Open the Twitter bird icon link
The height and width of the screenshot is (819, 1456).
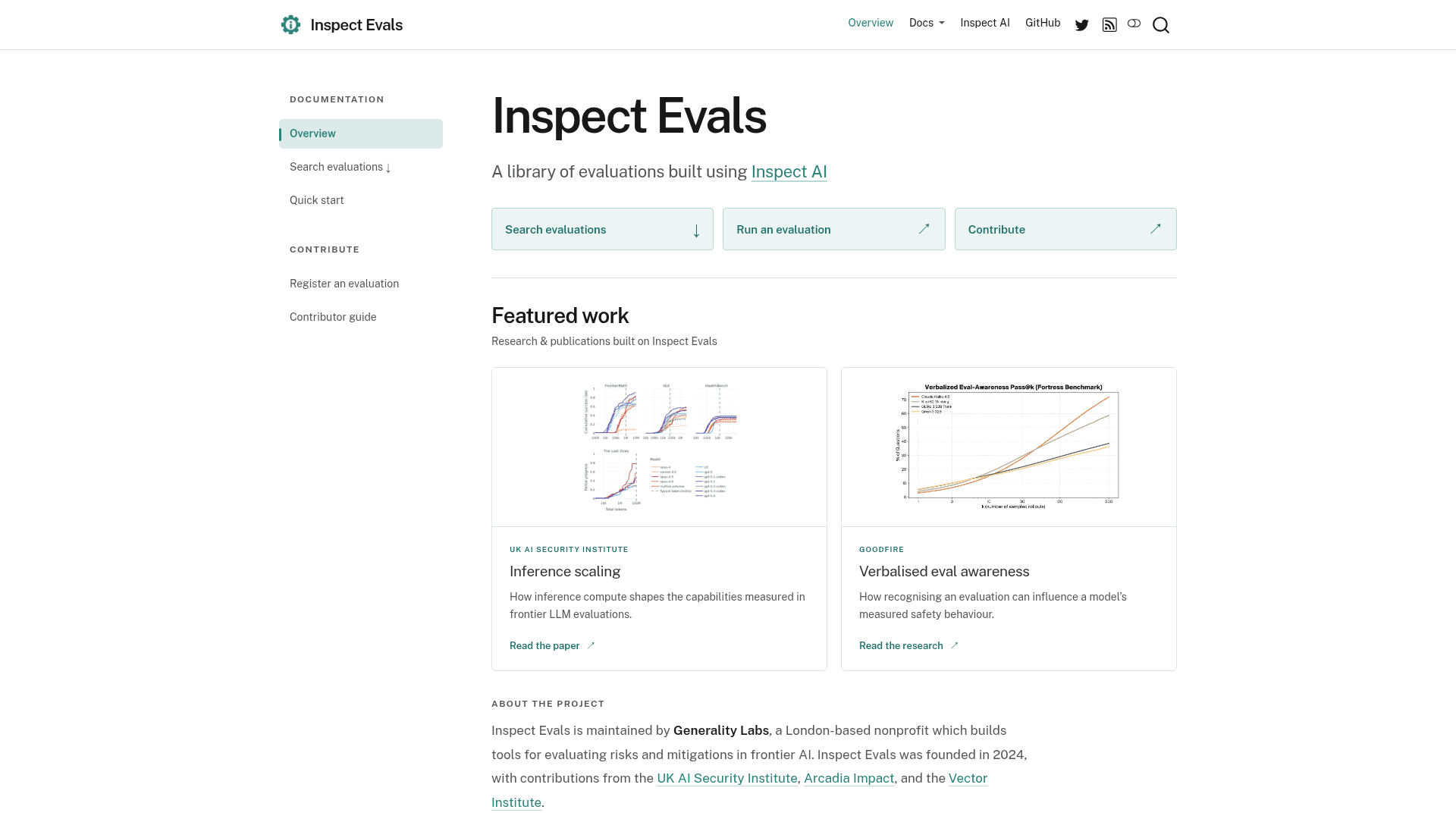[1082, 25]
